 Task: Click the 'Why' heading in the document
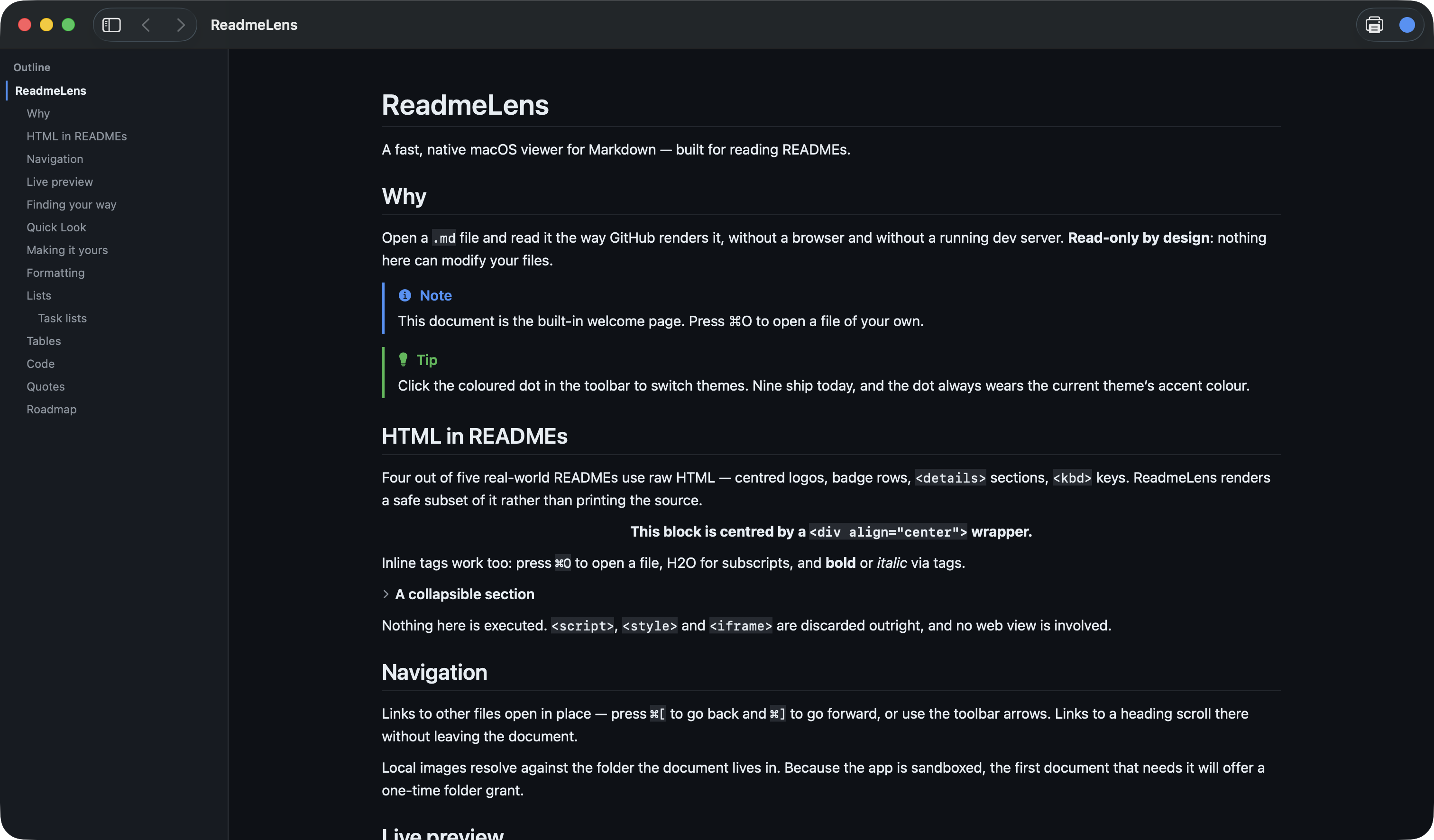point(404,196)
